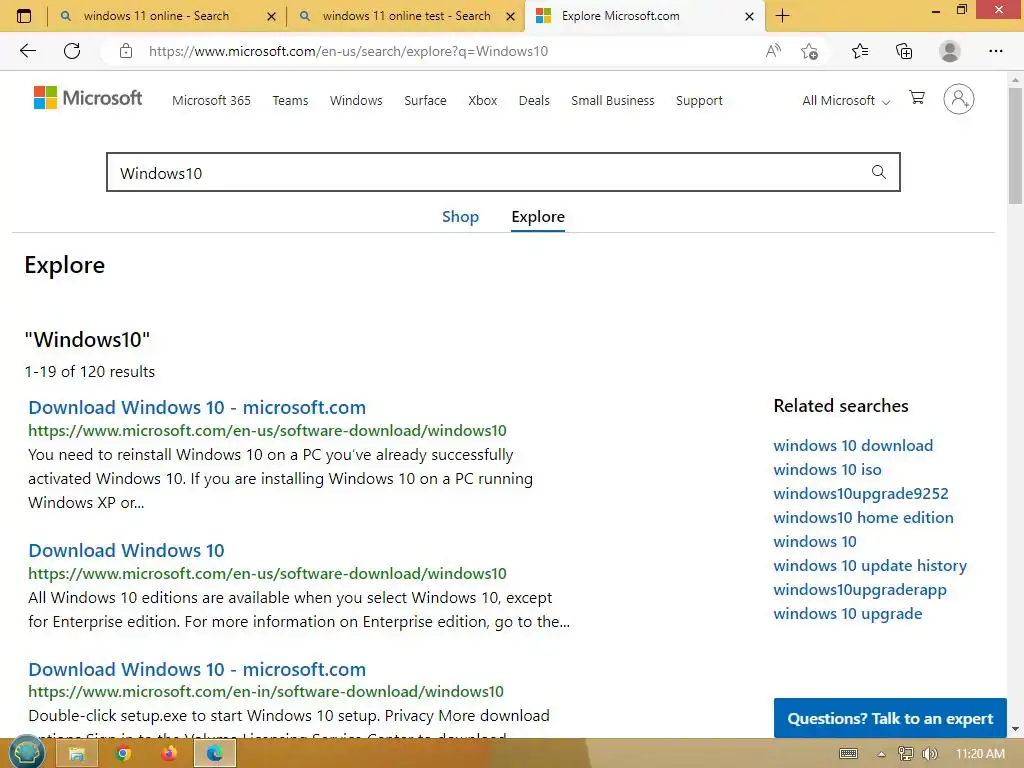
Task: Click the search magnifier icon in the search box
Action: click(879, 172)
